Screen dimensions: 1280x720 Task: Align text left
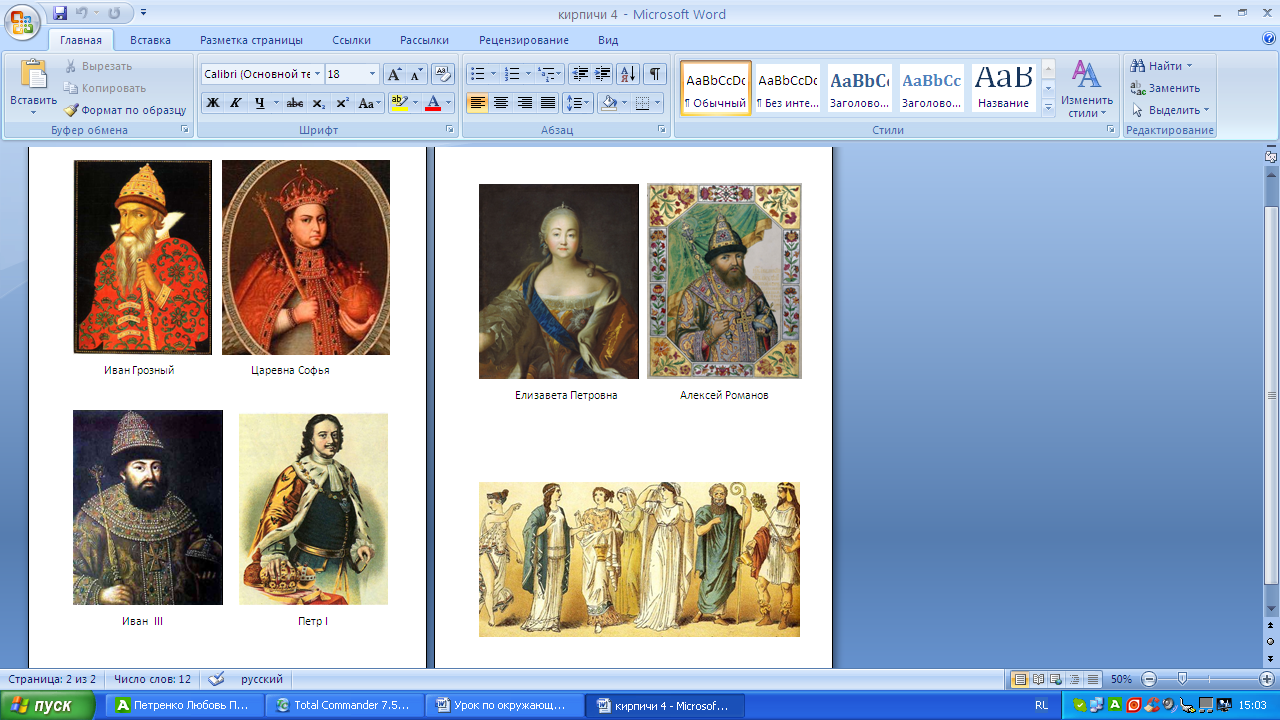(x=478, y=103)
